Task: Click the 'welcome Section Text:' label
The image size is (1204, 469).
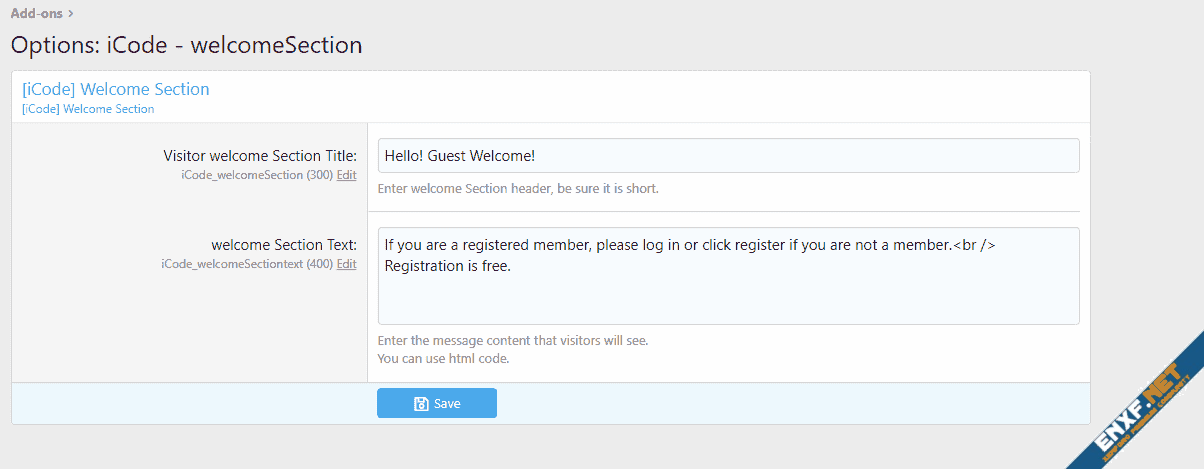Action: pyautogui.click(x=284, y=245)
